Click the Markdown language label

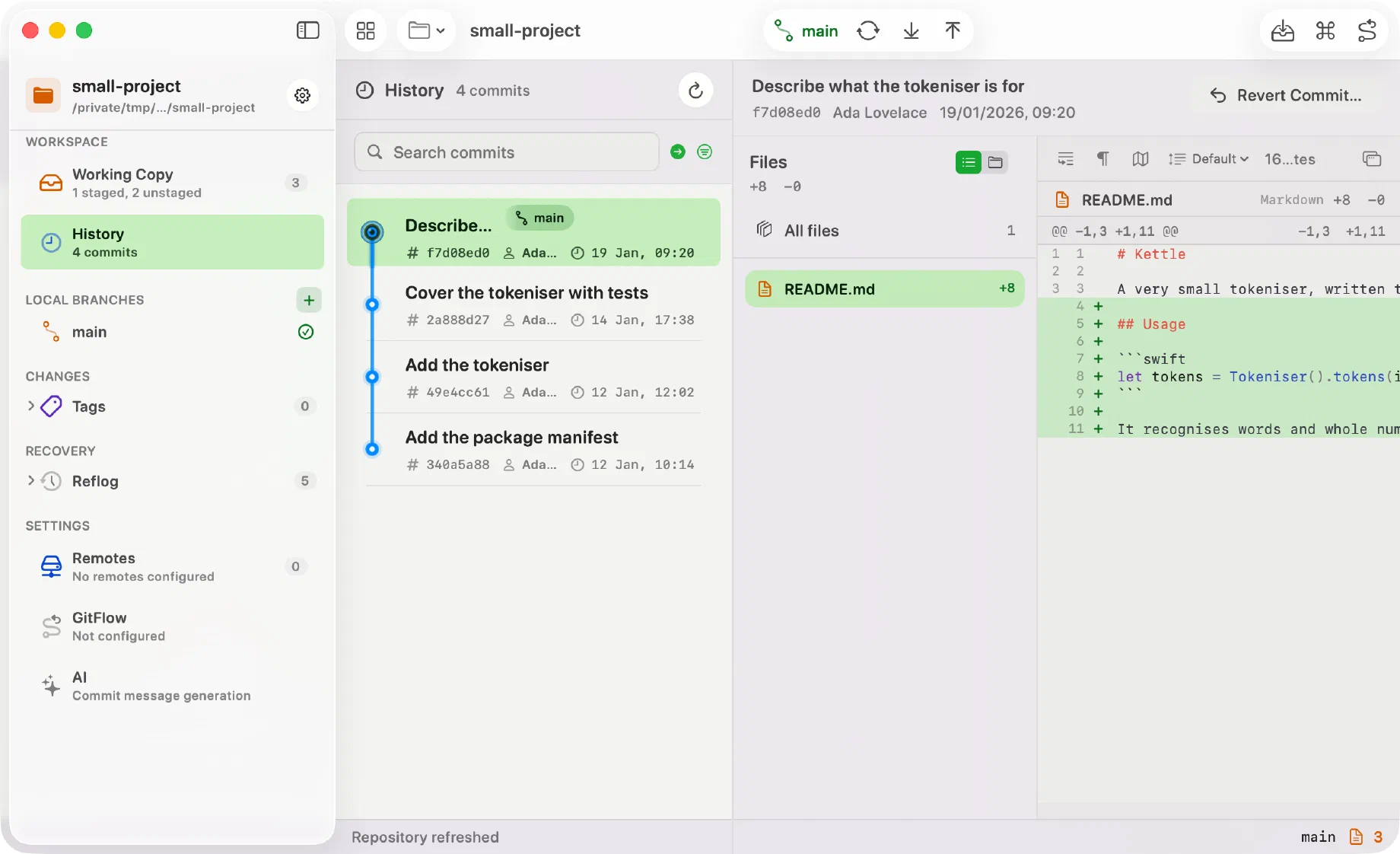tap(1291, 199)
